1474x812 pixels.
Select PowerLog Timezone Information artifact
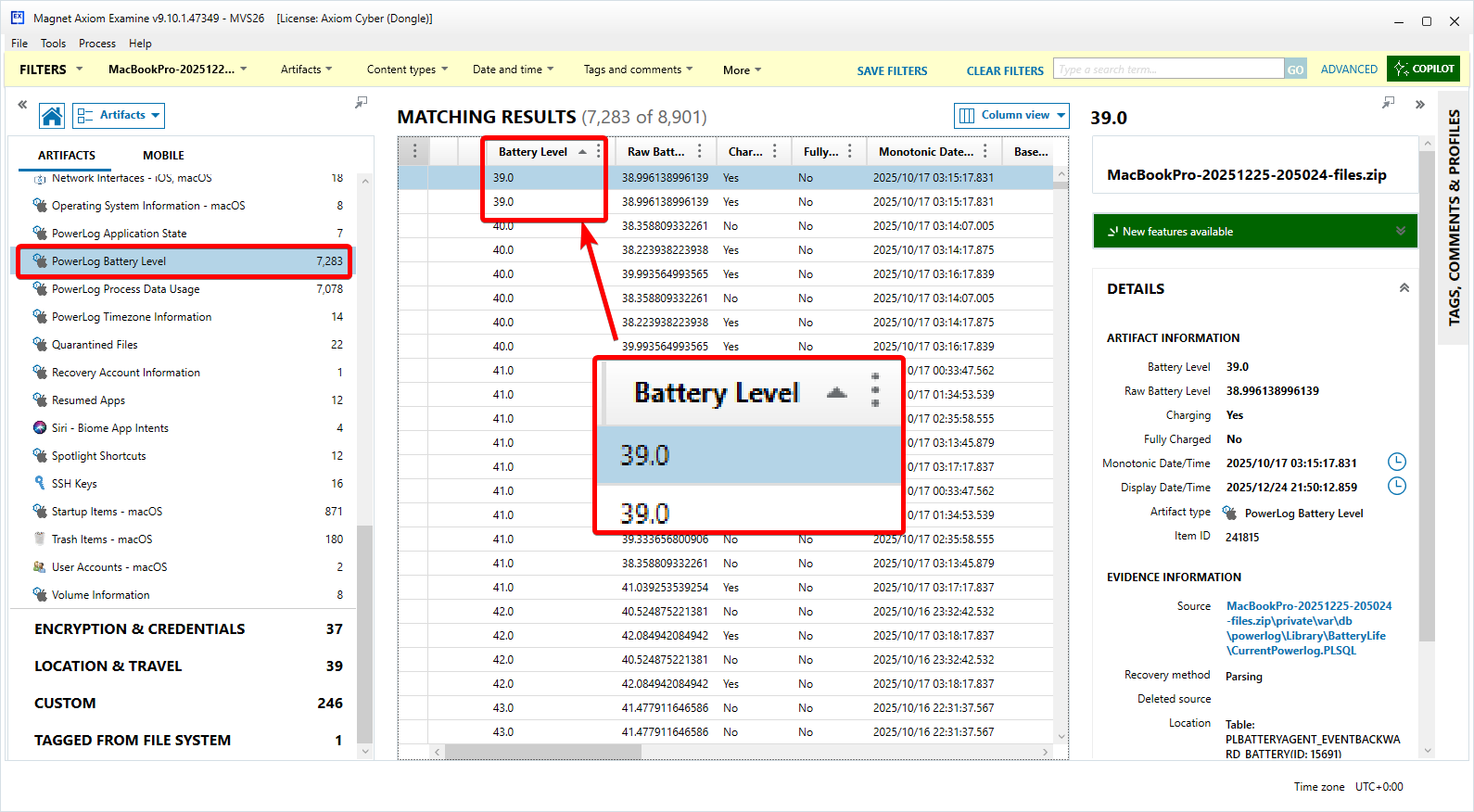click(188, 317)
